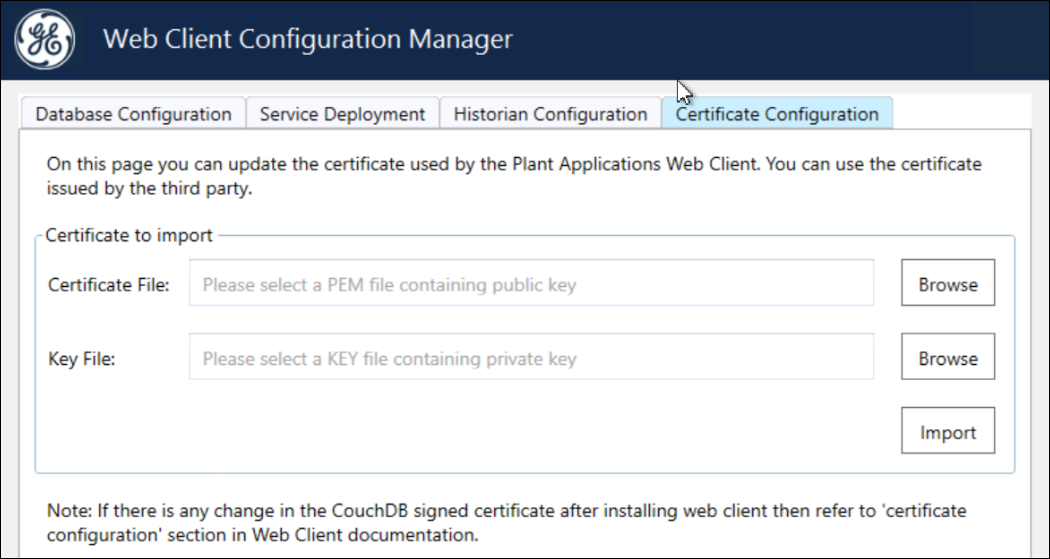Click the 'Certificate to import' group label

(129, 235)
